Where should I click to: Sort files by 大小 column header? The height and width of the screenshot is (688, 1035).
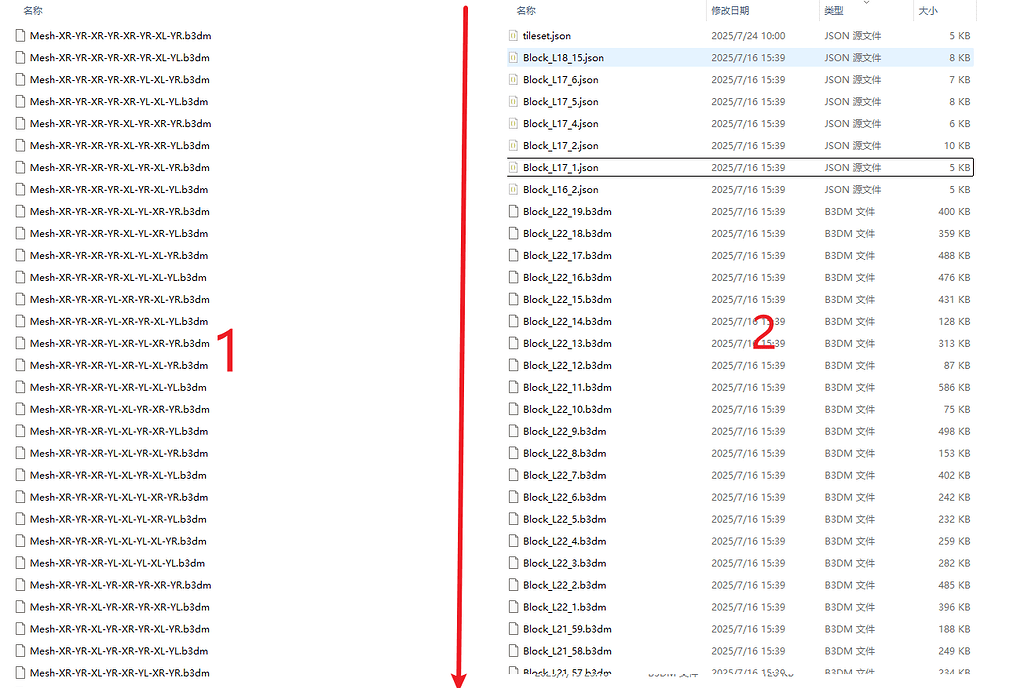[x=928, y=11]
